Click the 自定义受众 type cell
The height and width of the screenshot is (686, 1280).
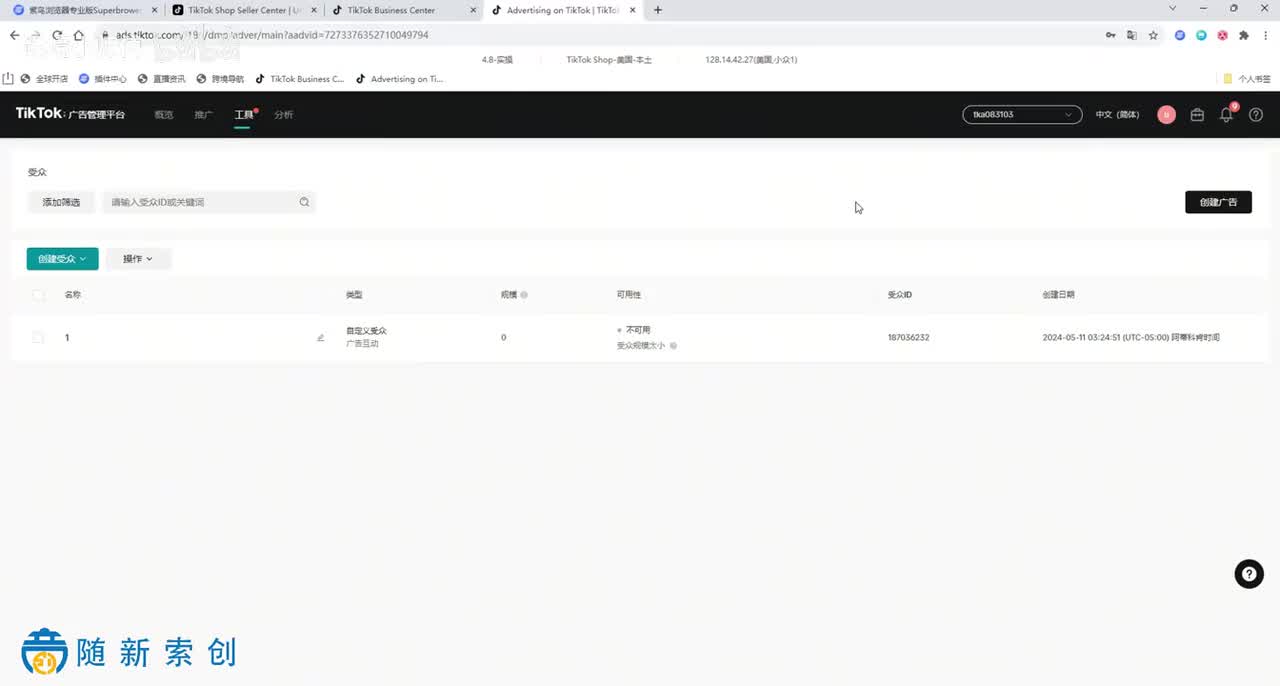[366, 331]
